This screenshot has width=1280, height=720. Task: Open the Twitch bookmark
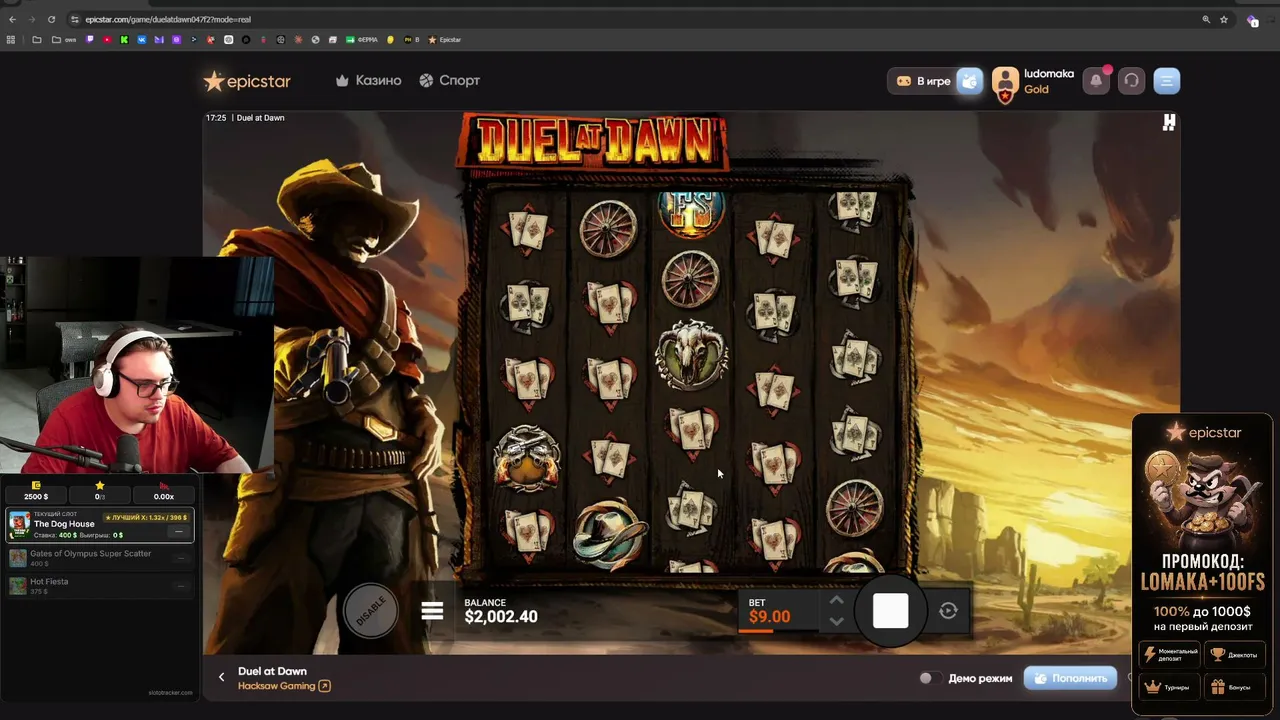(x=90, y=40)
